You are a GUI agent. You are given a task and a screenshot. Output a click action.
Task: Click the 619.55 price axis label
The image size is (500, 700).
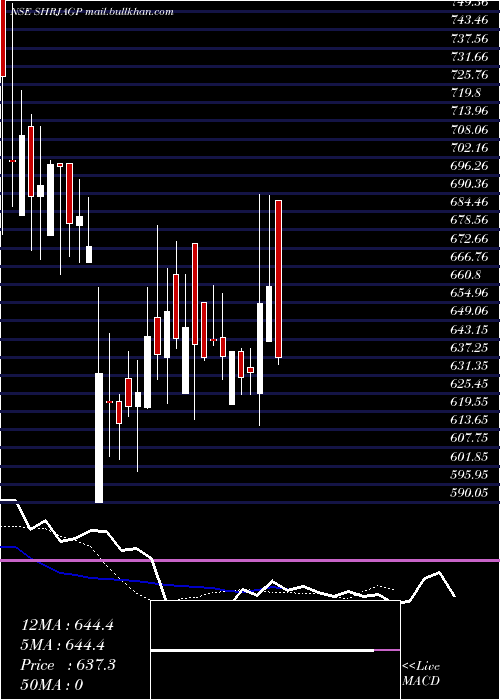[467, 402]
